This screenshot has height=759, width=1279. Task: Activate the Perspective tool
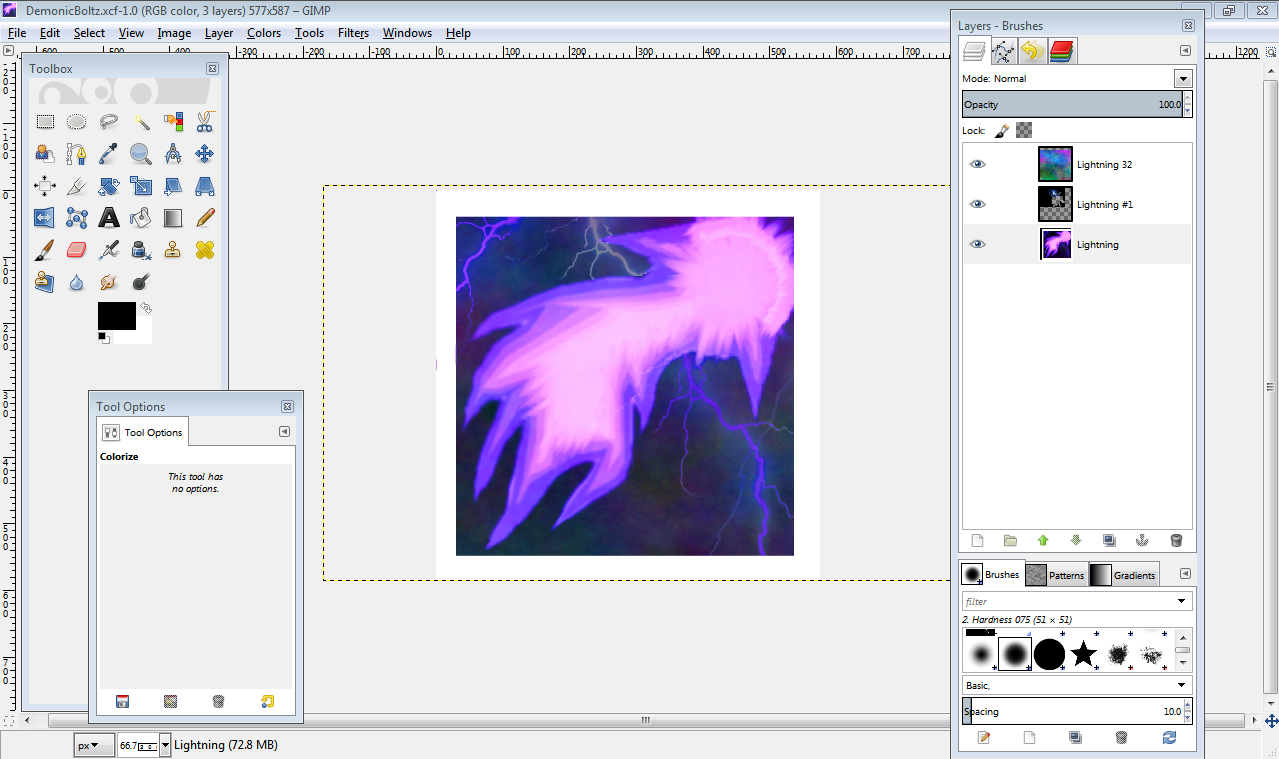[205, 186]
